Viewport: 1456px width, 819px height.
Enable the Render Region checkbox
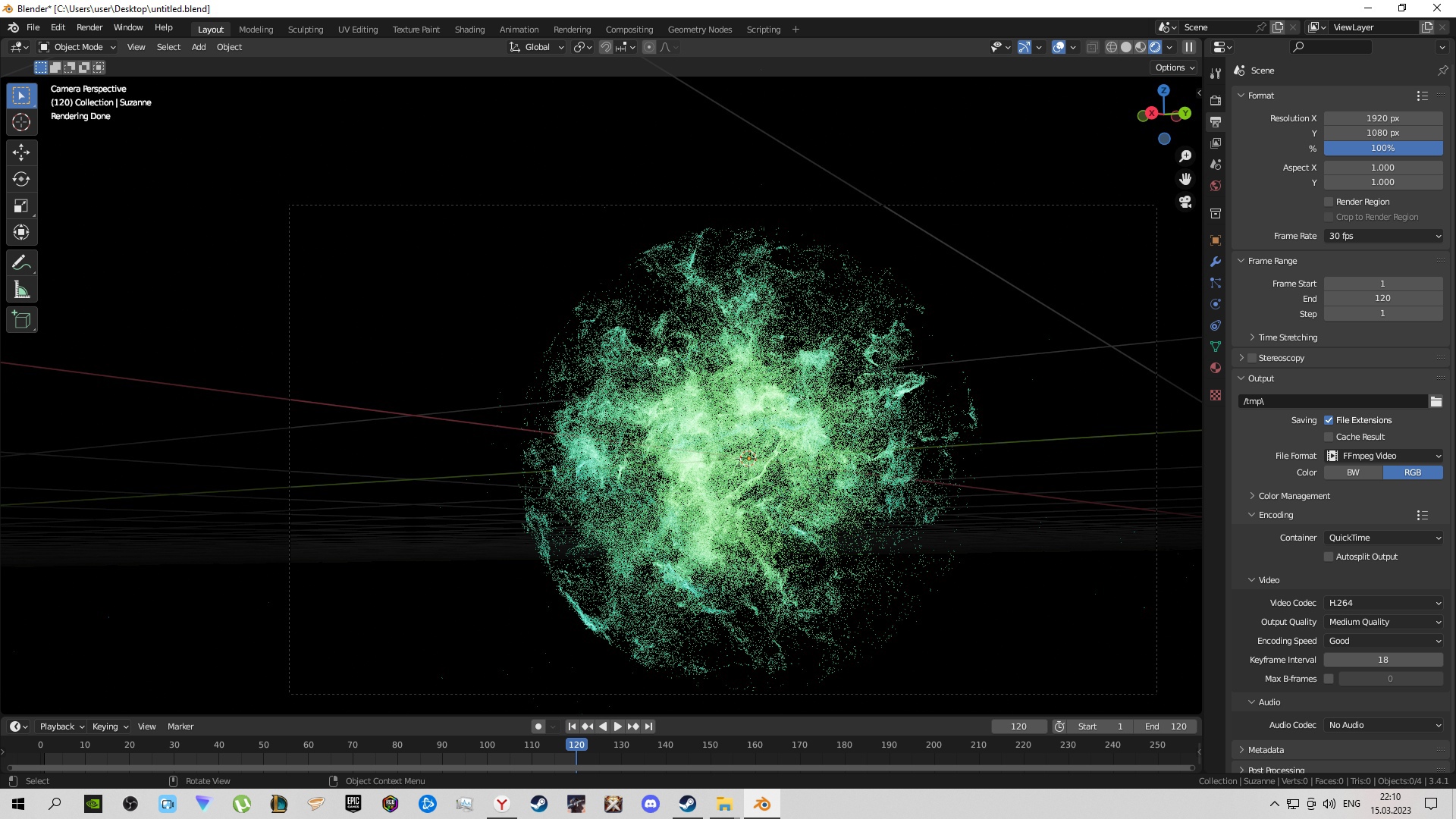click(1329, 202)
